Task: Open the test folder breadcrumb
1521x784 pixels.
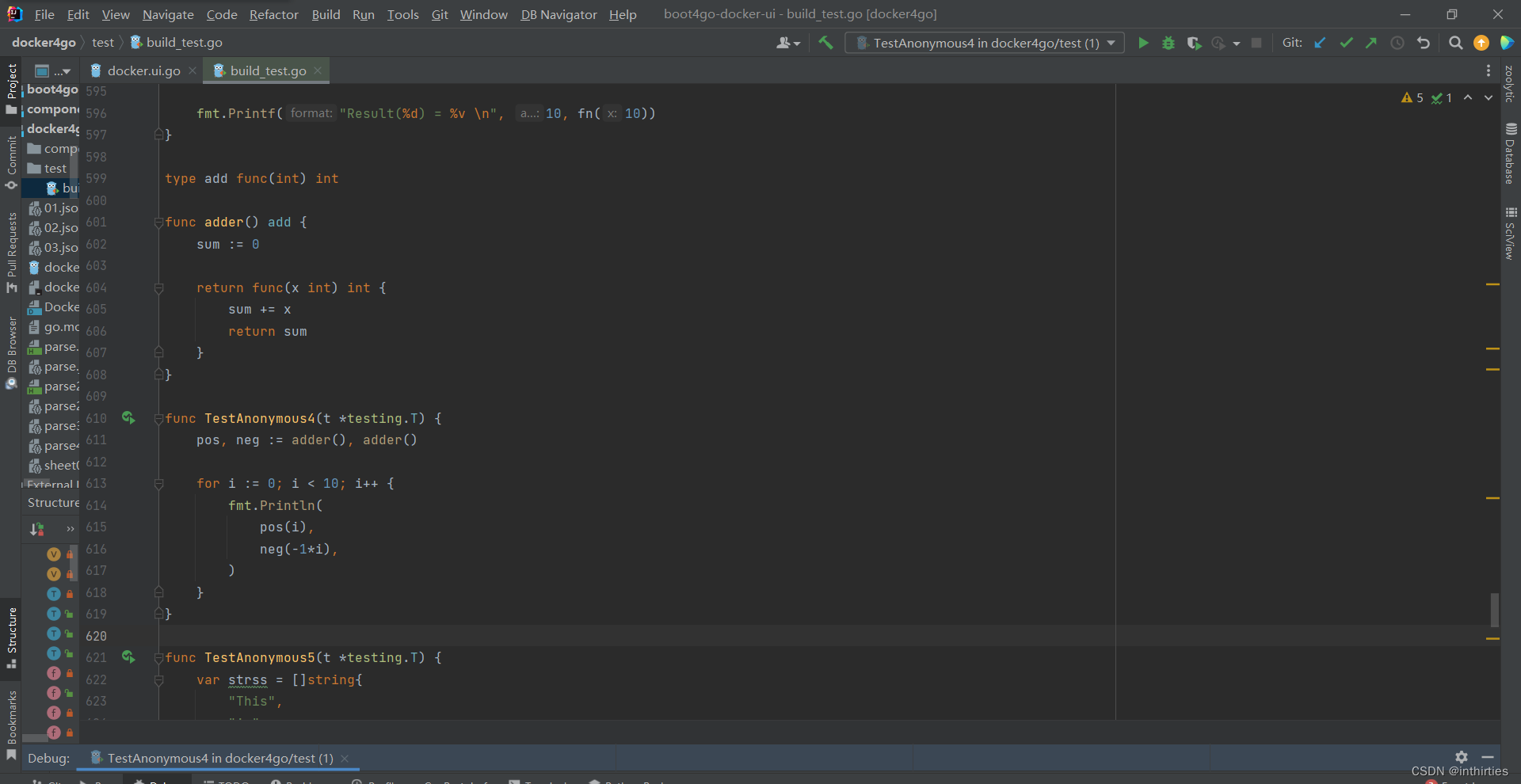Action: 102,42
